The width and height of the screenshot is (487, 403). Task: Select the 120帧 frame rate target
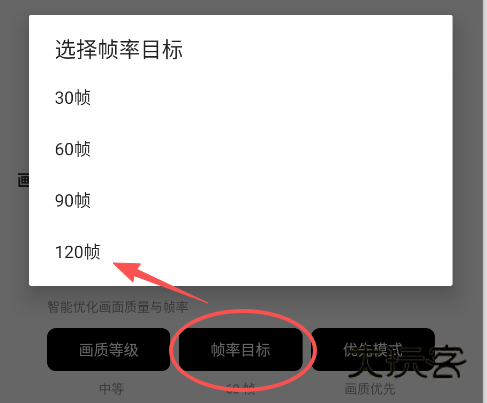(240, 252)
